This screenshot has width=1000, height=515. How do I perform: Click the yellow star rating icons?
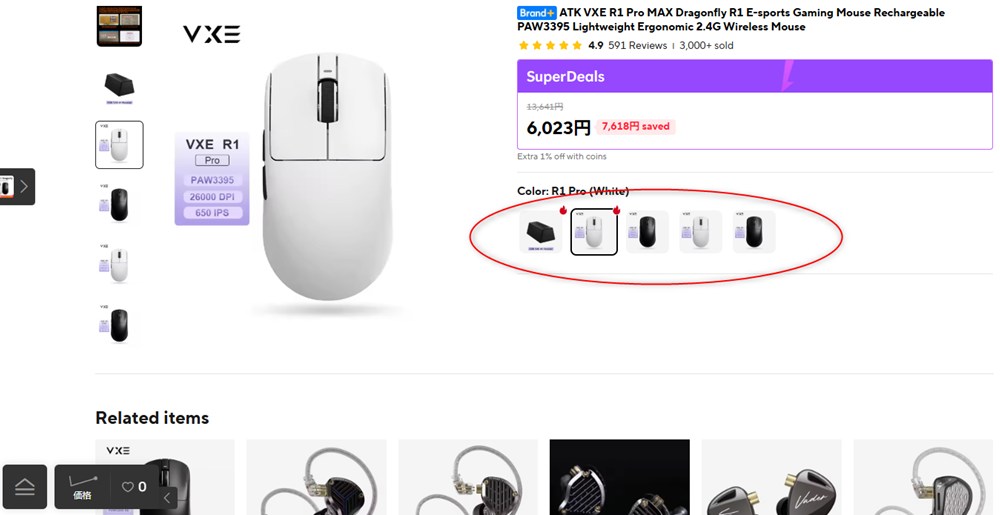pos(549,45)
